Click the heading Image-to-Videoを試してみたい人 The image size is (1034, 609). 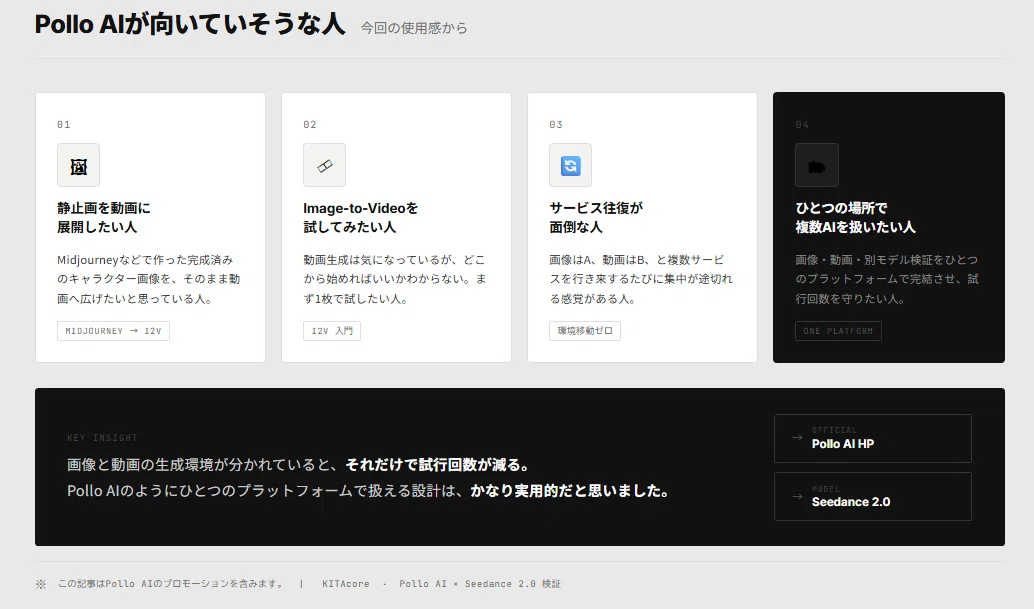point(361,218)
